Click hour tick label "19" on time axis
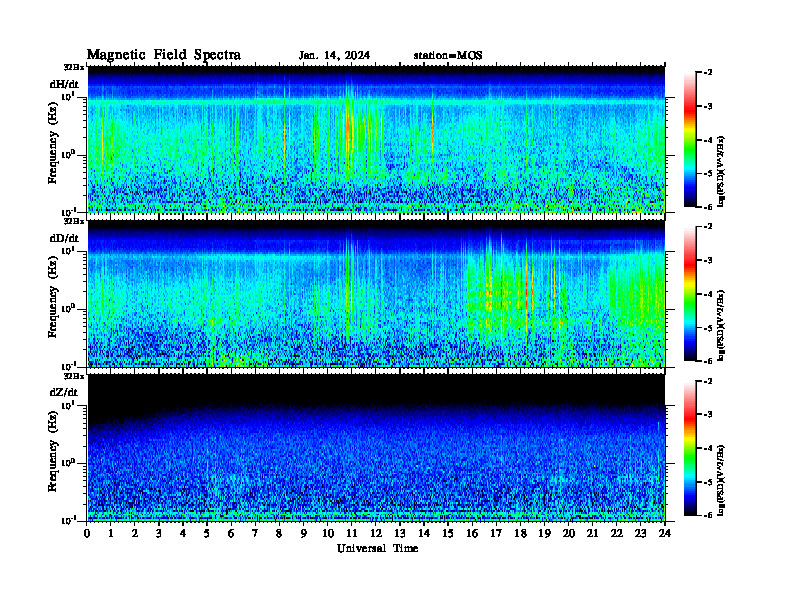 (544, 534)
